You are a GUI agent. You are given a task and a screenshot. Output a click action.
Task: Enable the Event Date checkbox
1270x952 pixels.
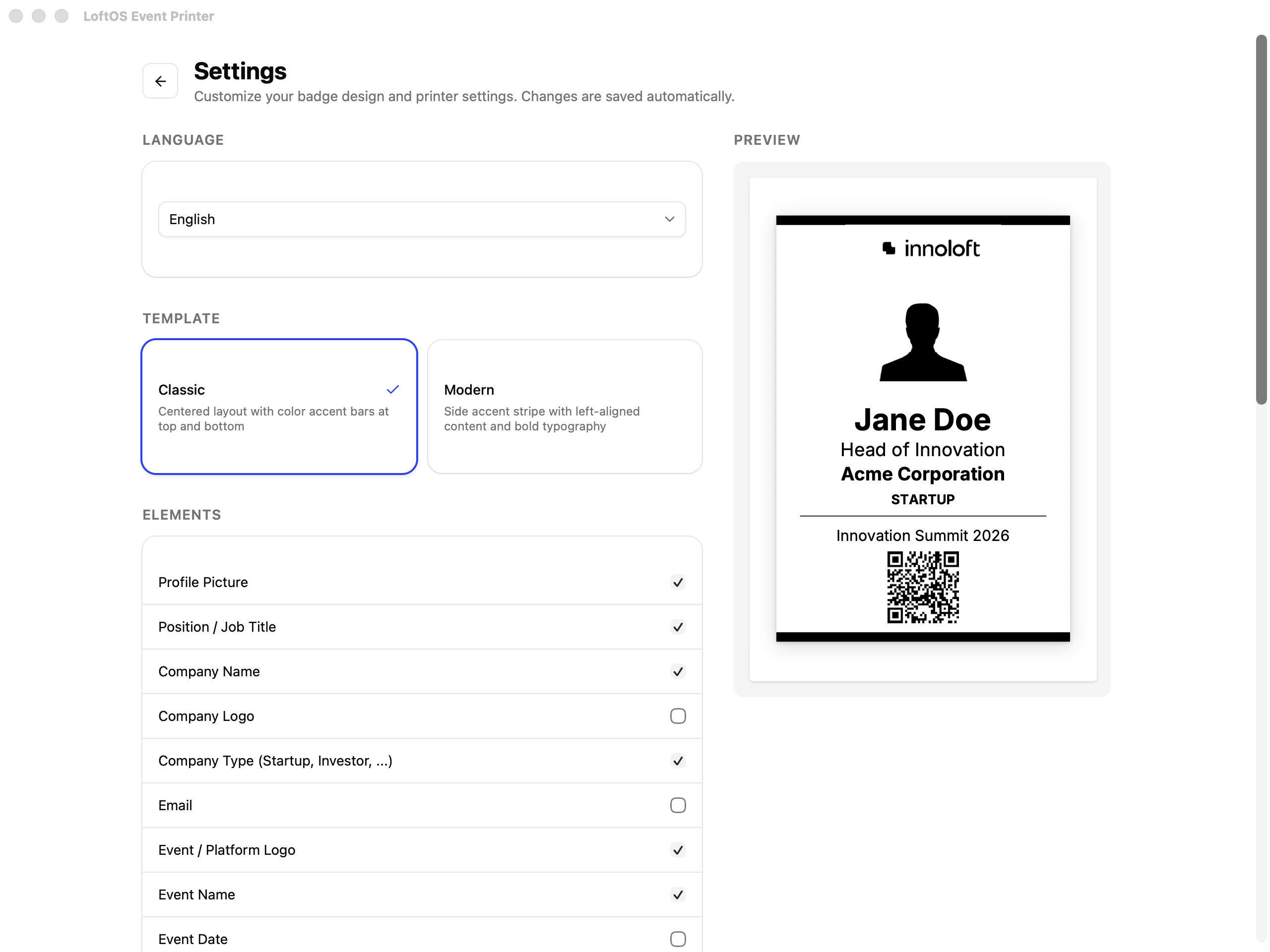pos(678,940)
